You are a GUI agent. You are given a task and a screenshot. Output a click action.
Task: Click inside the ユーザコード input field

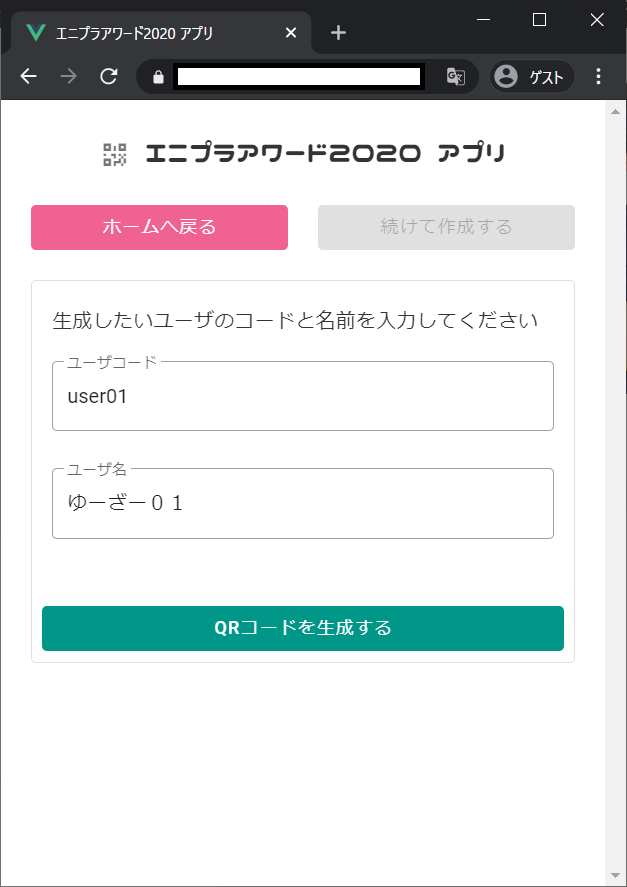coord(303,396)
